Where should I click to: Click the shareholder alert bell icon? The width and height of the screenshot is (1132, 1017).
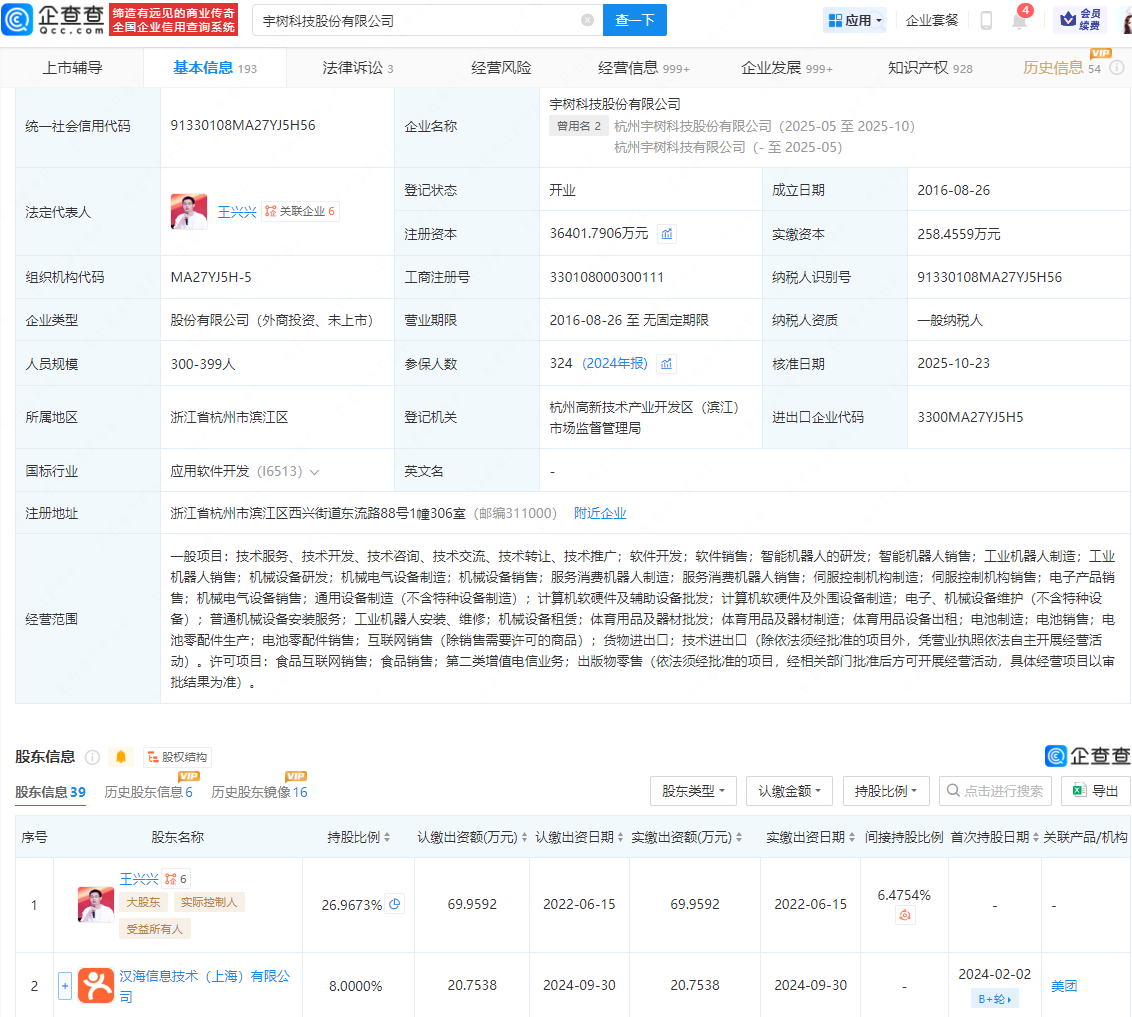pos(121,757)
